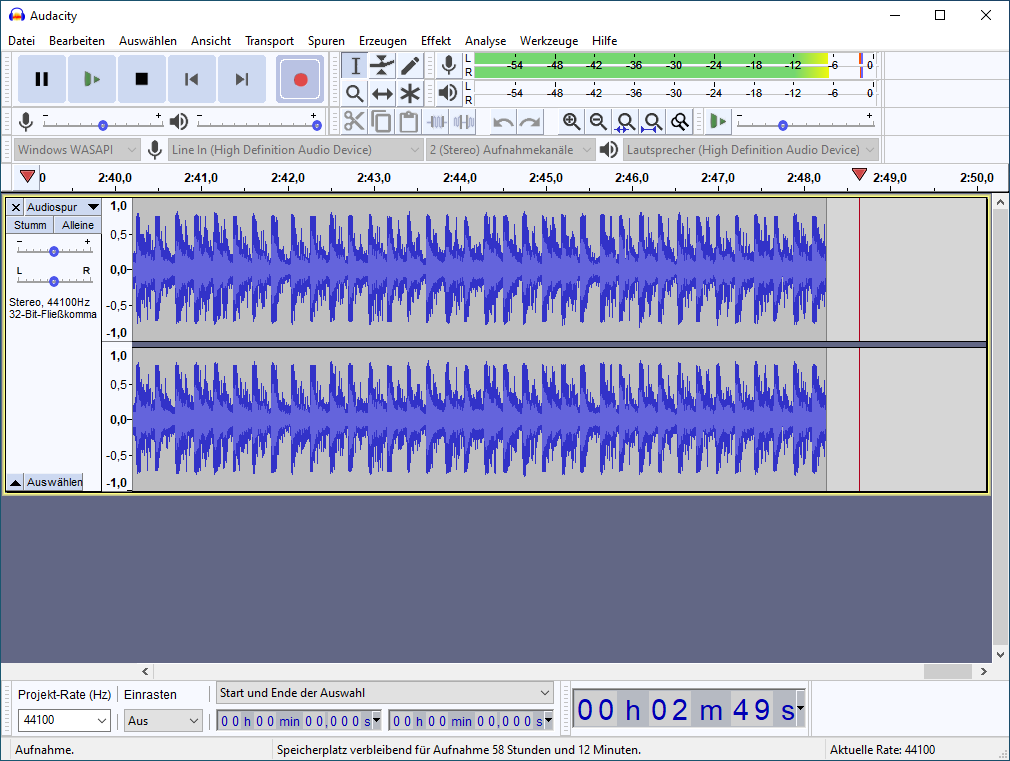Open the Spuren menu
1010x761 pixels.
pyautogui.click(x=326, y=41)
